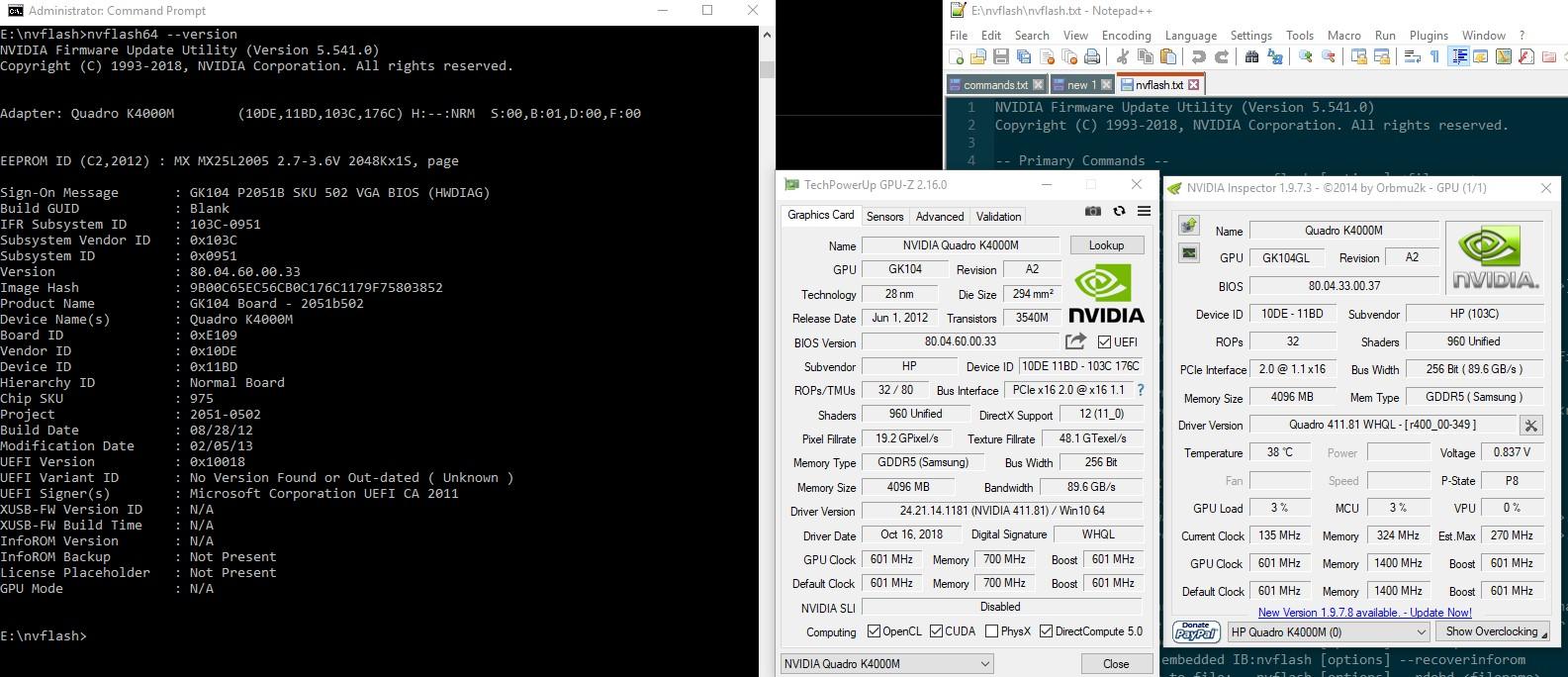Click BIOS export share icon in GPU-Z
1568x677 pixels.
[x=1075, y=341]
